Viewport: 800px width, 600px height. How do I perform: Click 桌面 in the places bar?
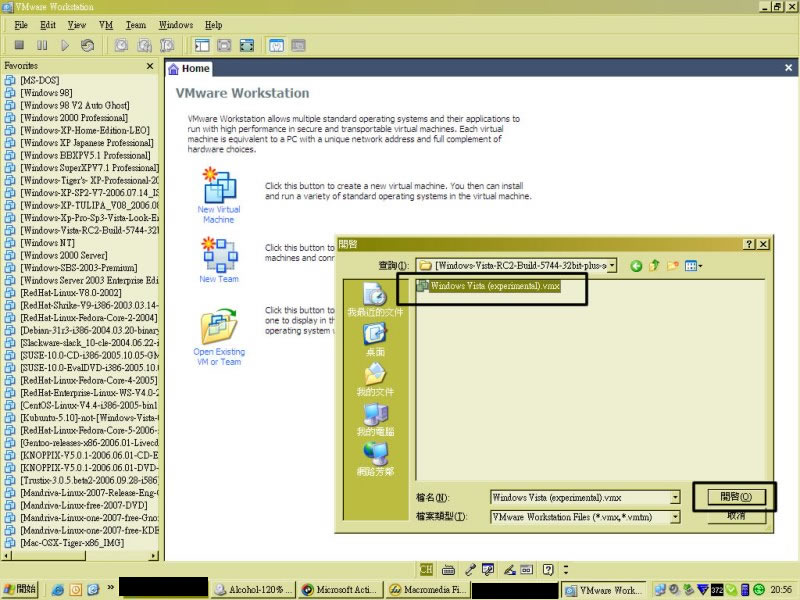click(375, 340)
